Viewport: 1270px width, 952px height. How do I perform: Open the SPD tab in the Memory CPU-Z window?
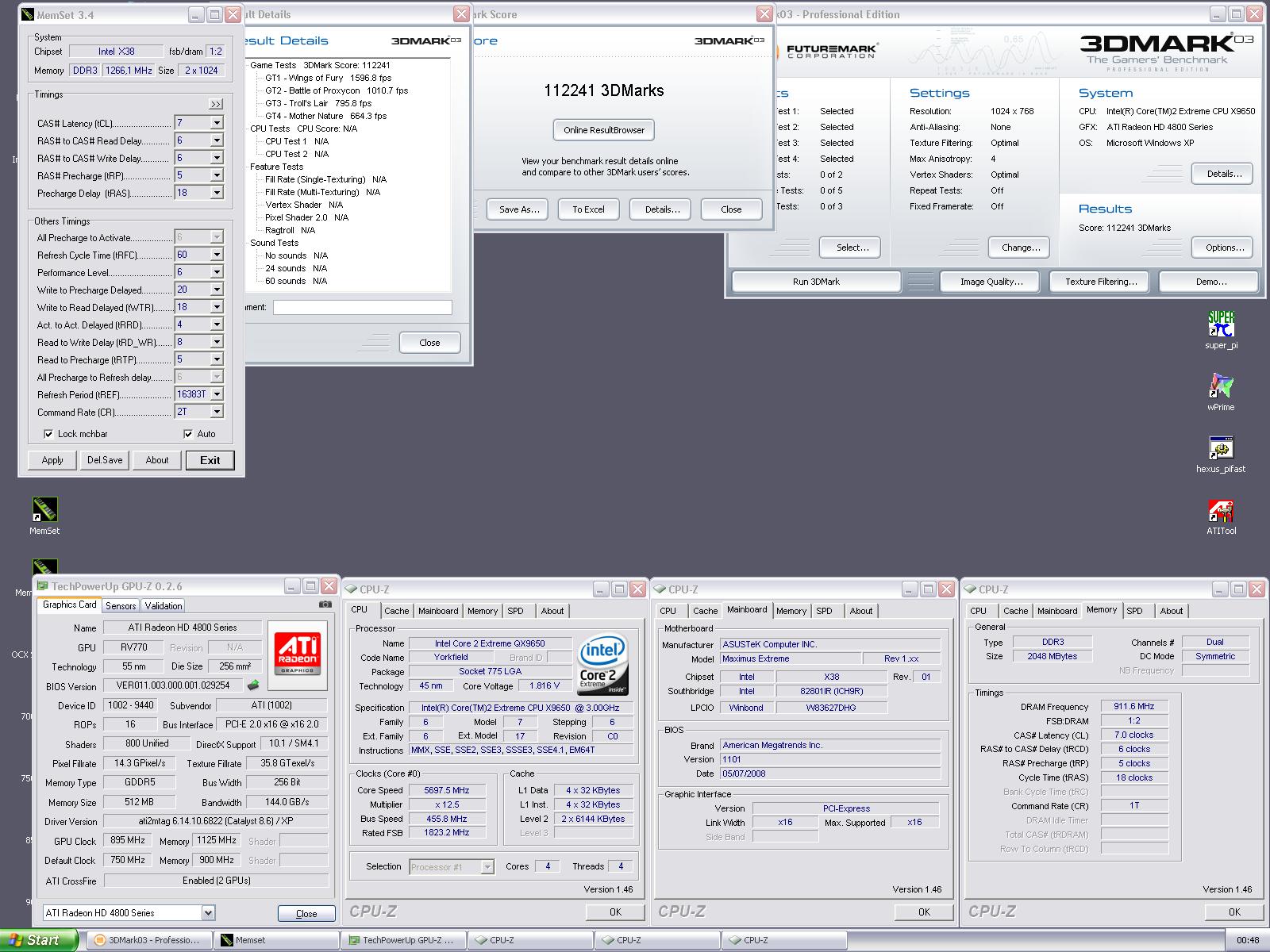click(1134, 611)
